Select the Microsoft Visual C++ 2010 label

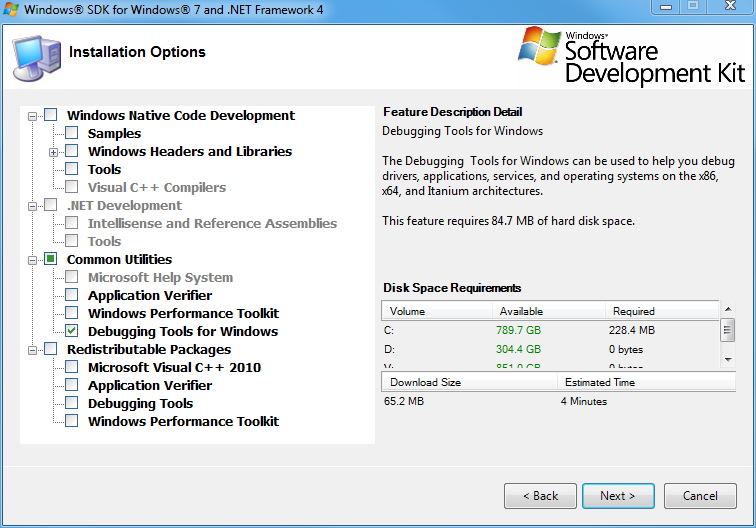click(174, 367)
